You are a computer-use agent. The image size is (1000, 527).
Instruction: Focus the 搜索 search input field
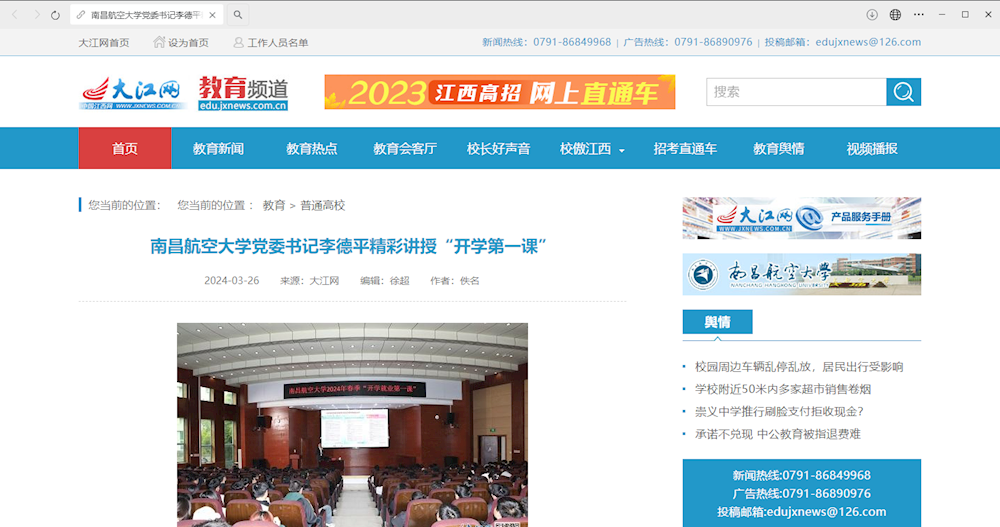pyautogui.click(x=795, y=92)
